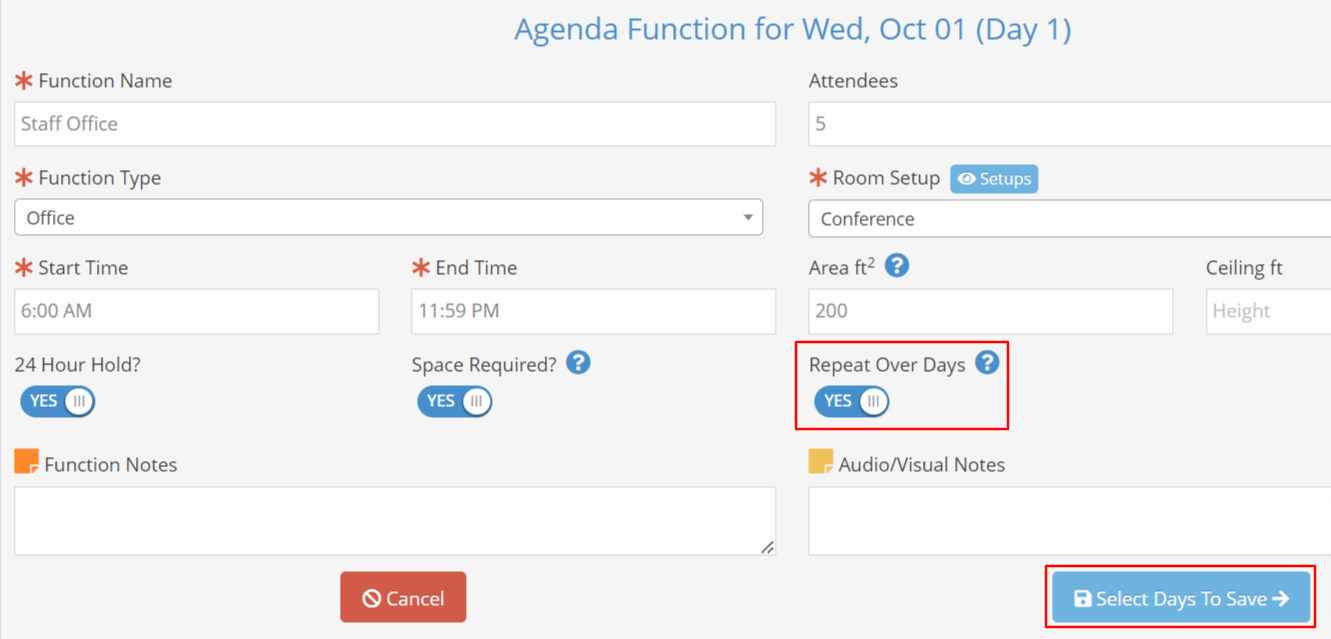Click the Function Name text field
Viewport: 1331px width, 639px height.
tap(395, 124)
